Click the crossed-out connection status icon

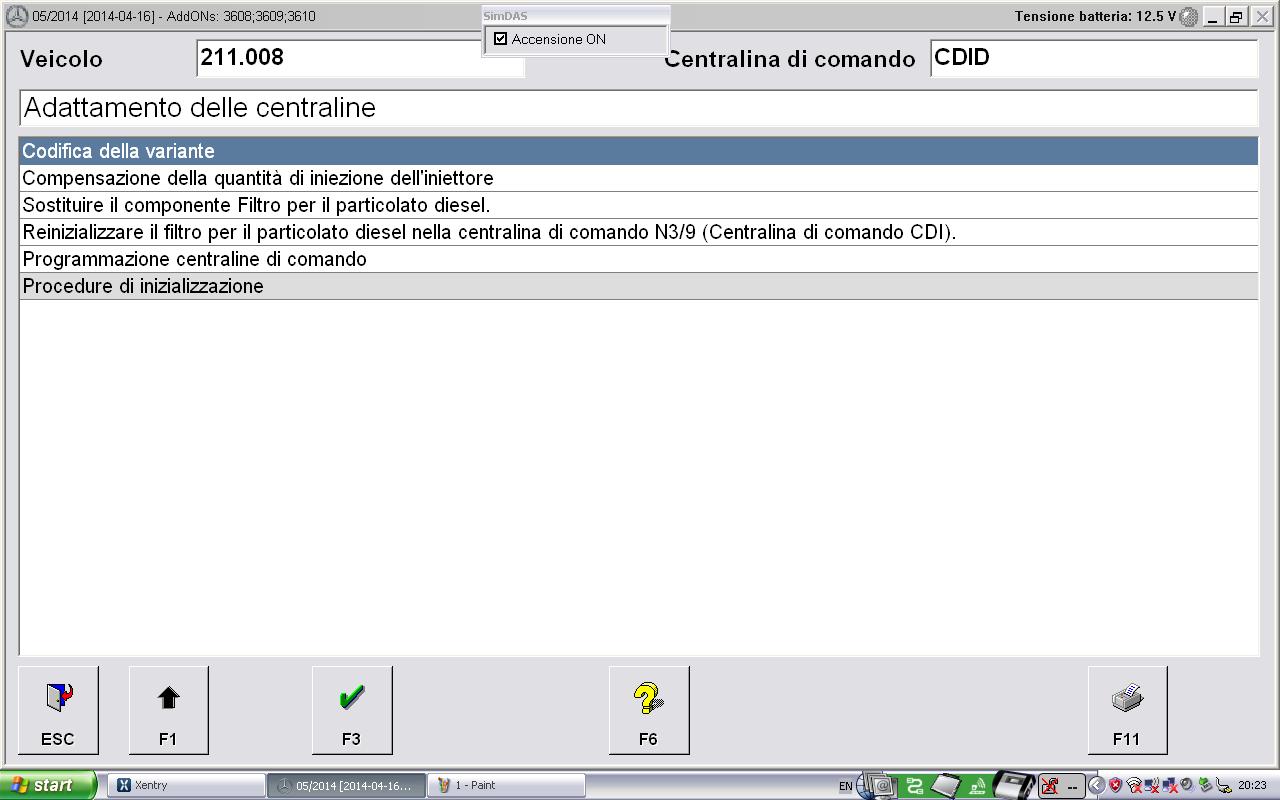[1049, 787]
